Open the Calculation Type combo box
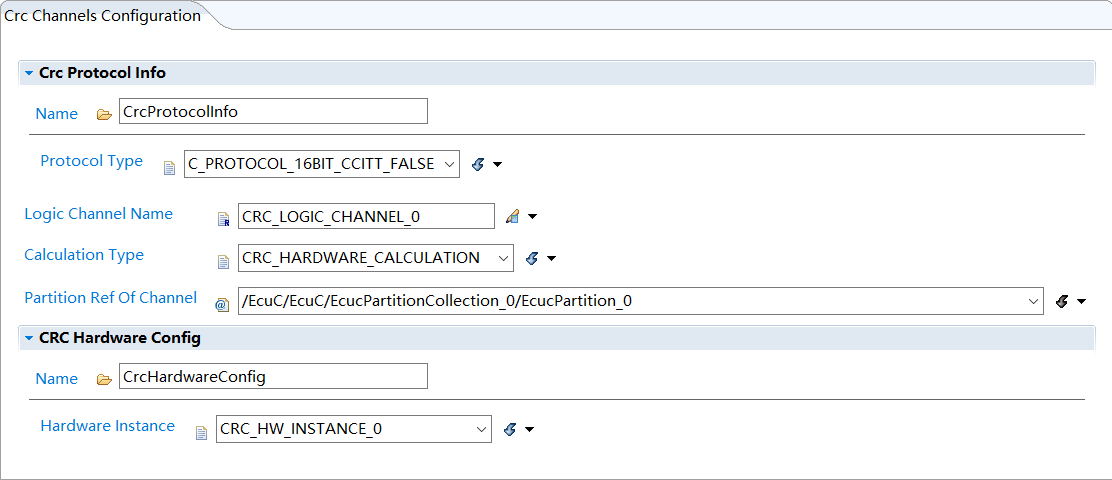This screenshot has height=480, width=1112. click(x=502, y=259)
